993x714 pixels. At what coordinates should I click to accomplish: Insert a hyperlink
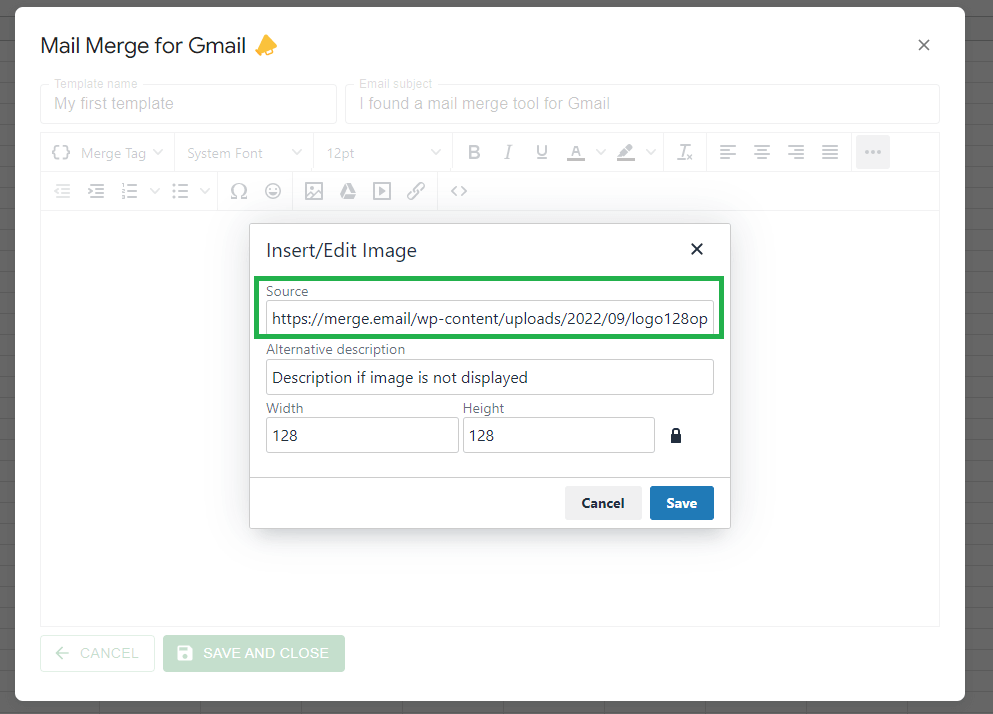click(x=416, y=191)
